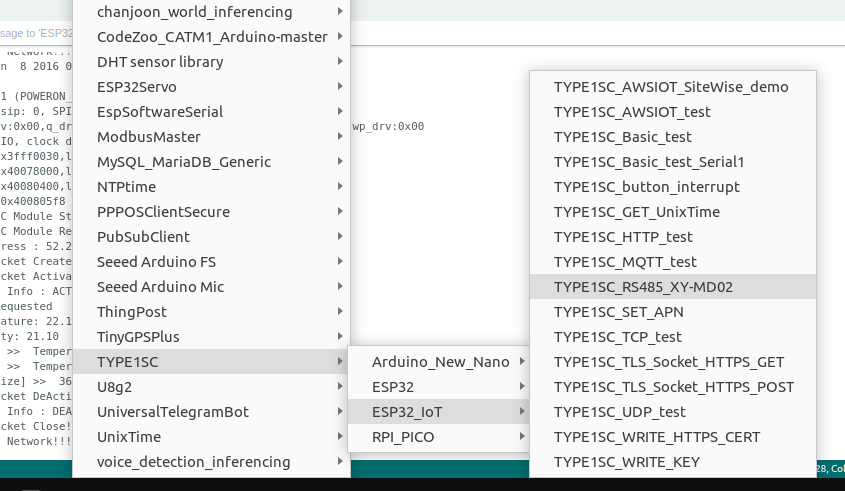Screen dimensions: 845x491
Task: Expand arrow beside U8g2
Action: (340, 386)
